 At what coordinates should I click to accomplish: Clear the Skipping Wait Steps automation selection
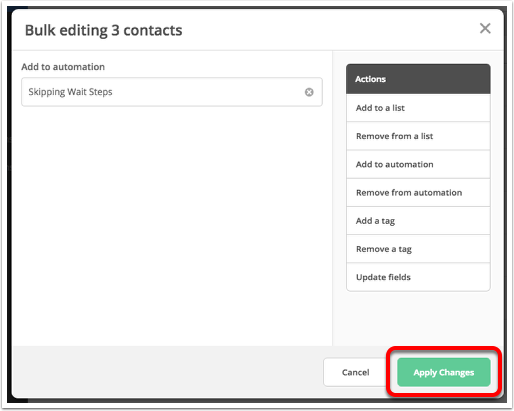click(309, 92)
